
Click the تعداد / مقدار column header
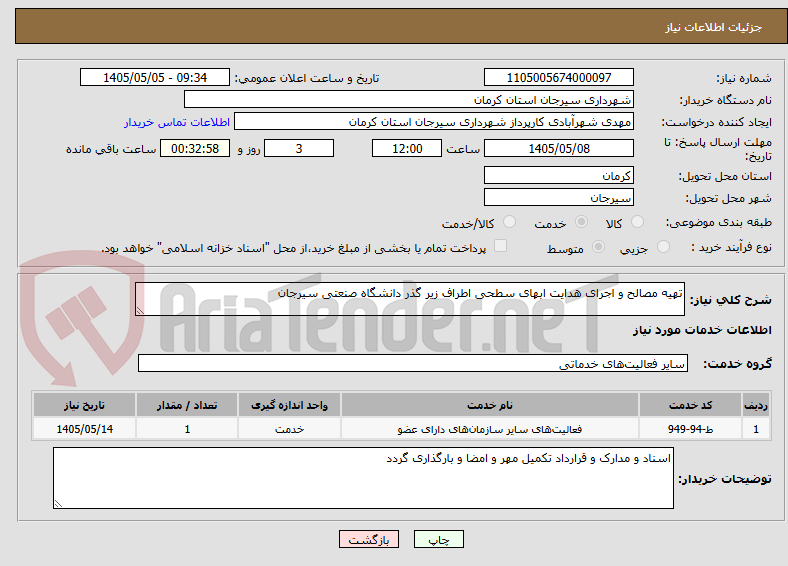pyautogui.click(x=186, y=405)
